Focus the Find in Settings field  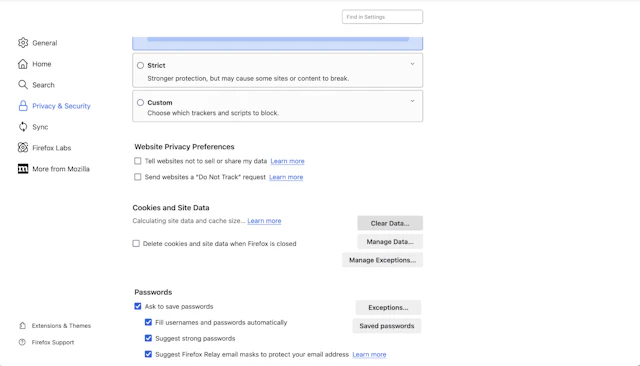click(382, 17)
